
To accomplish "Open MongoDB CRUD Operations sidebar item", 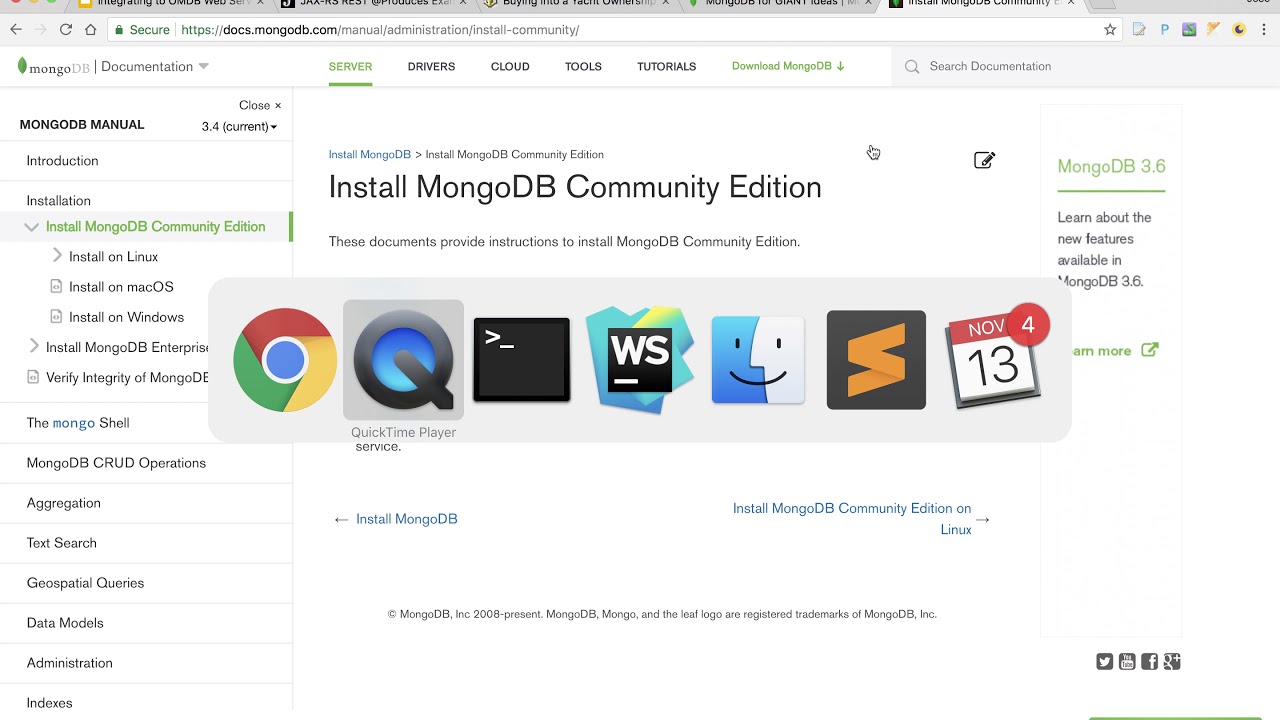I will pos(116,463).
